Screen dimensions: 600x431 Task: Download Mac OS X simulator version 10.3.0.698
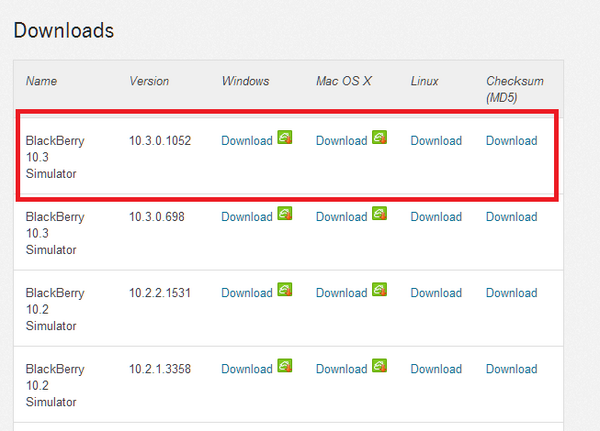342,217
